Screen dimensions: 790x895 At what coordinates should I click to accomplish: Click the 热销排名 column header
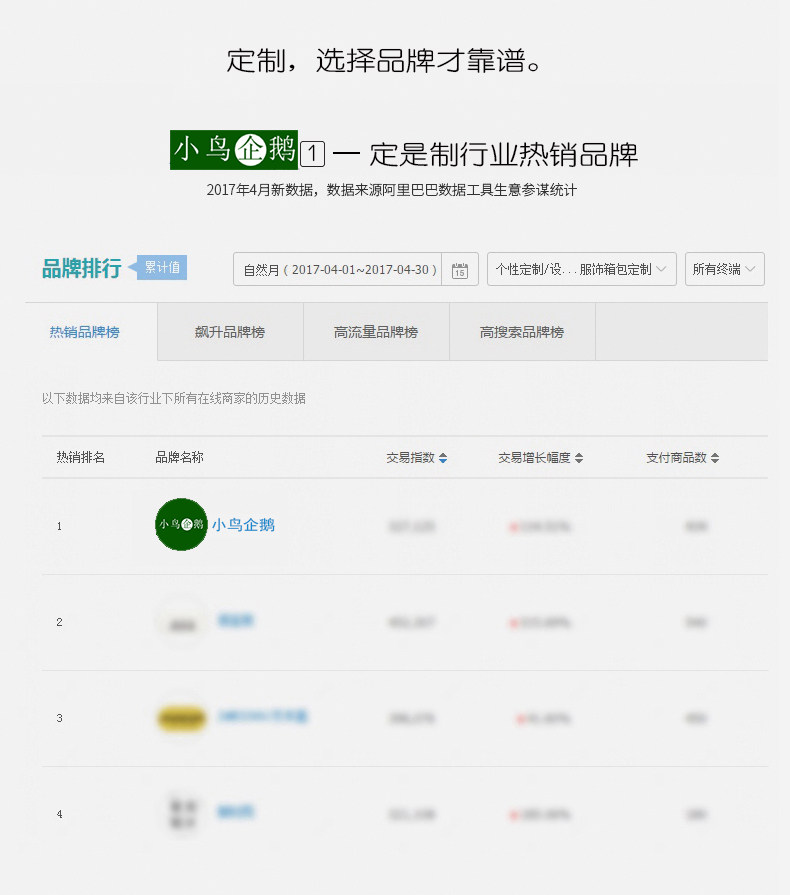[x=80, y=457]
